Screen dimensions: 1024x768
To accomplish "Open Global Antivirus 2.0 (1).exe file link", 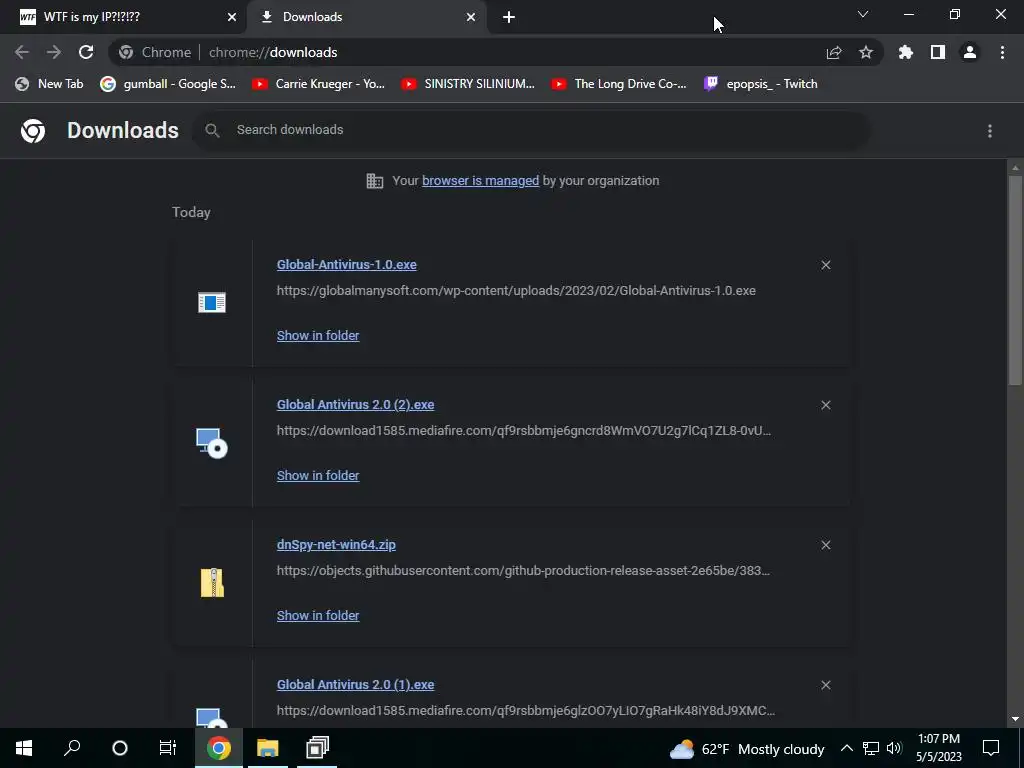I will point(355,685).
